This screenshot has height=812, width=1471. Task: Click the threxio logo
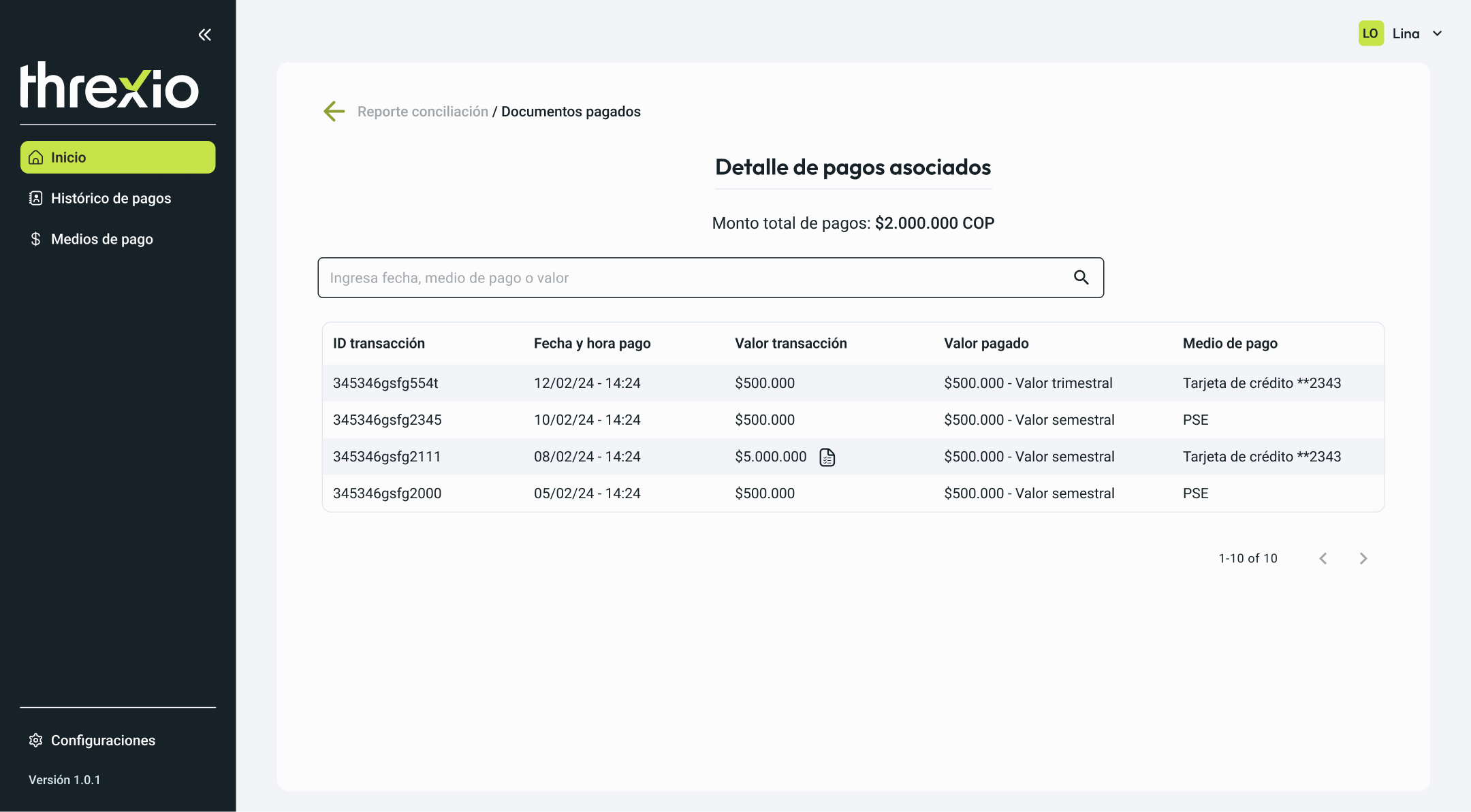110,85
